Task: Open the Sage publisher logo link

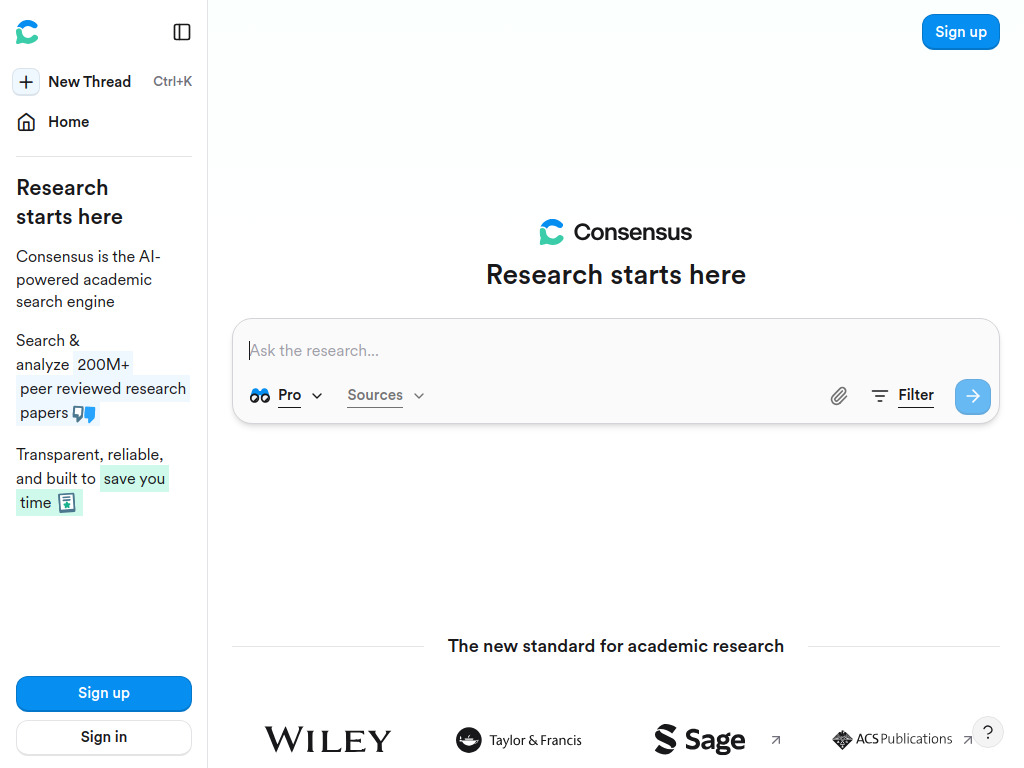Action: [700, 740]
